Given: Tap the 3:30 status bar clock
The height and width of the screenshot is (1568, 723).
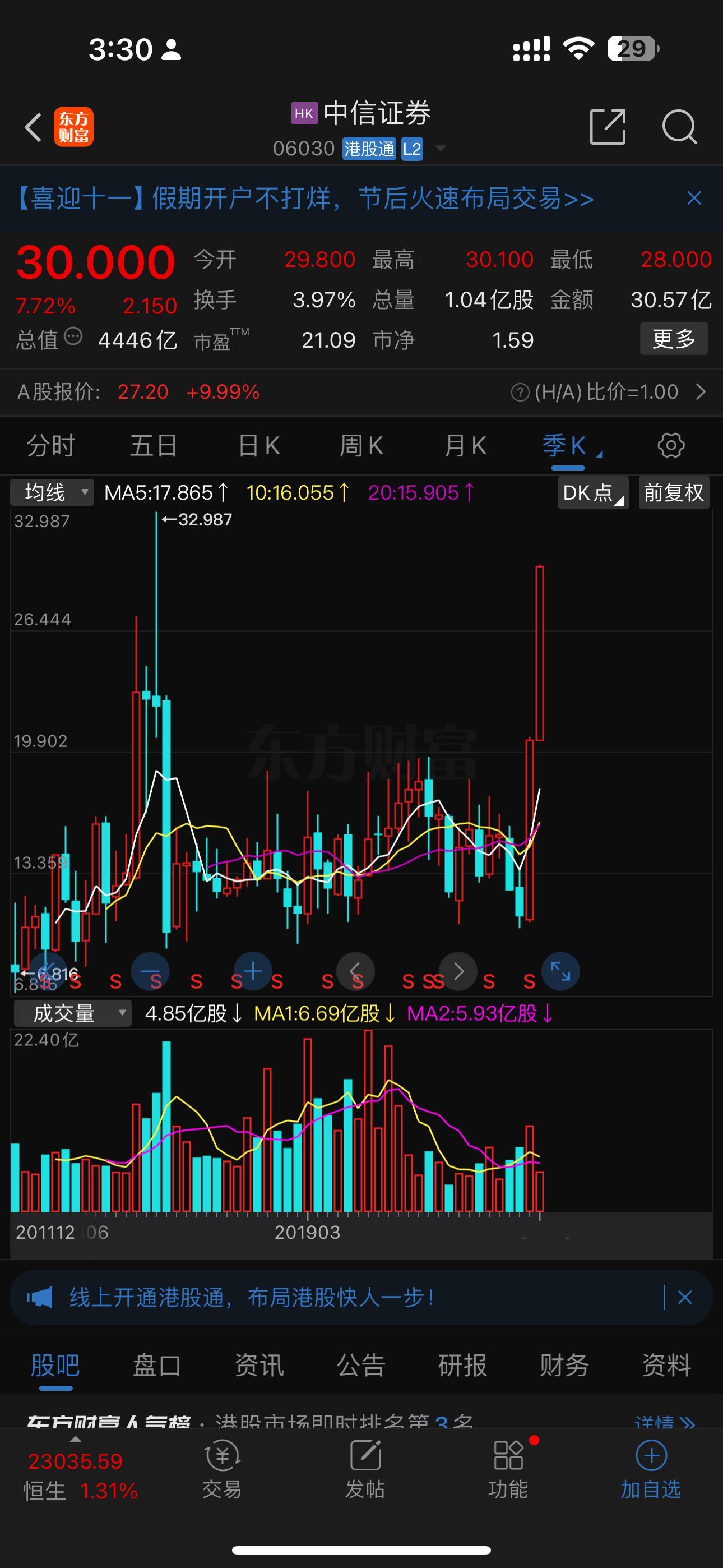Looking at the screenshot, I should coord(121,49).
